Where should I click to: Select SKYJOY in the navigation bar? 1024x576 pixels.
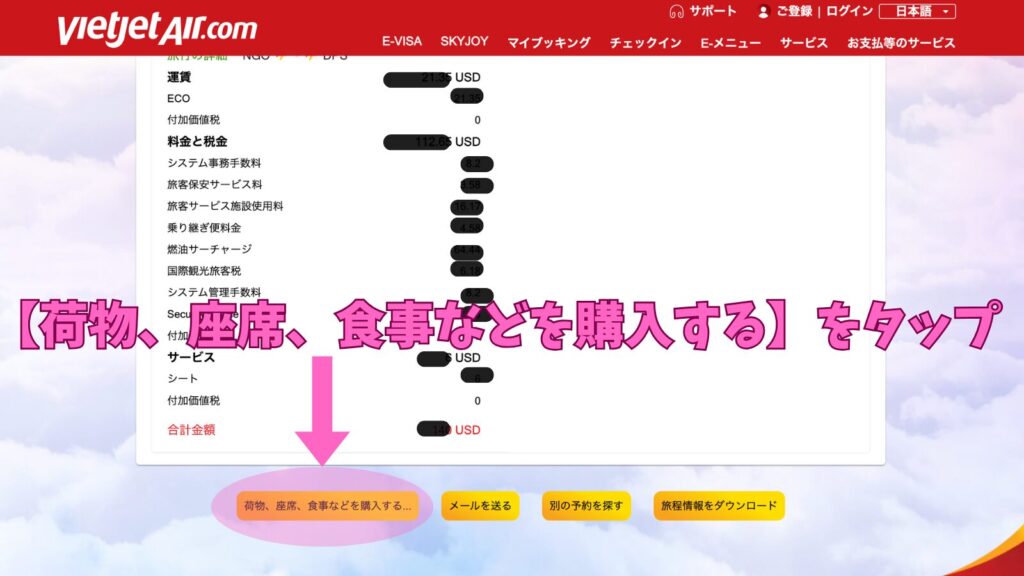point(464,42)
